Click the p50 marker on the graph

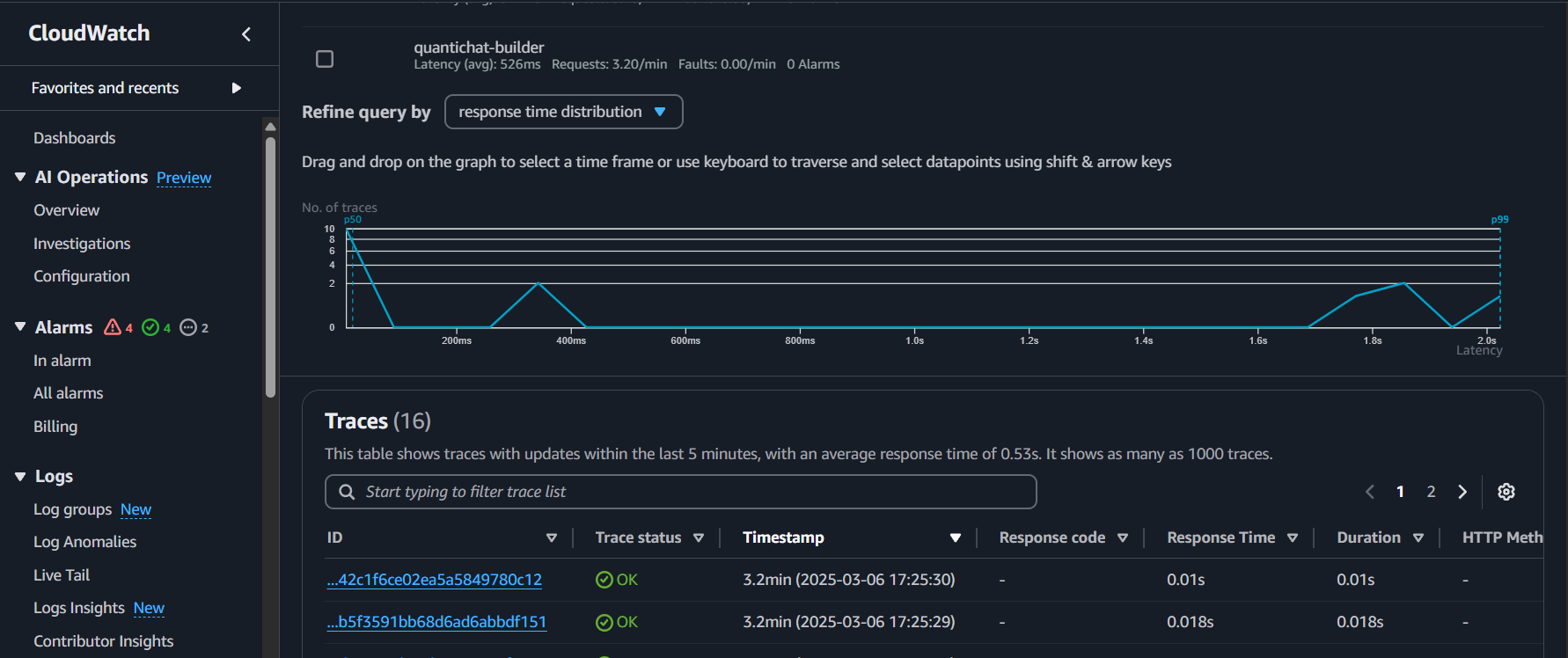352,220
